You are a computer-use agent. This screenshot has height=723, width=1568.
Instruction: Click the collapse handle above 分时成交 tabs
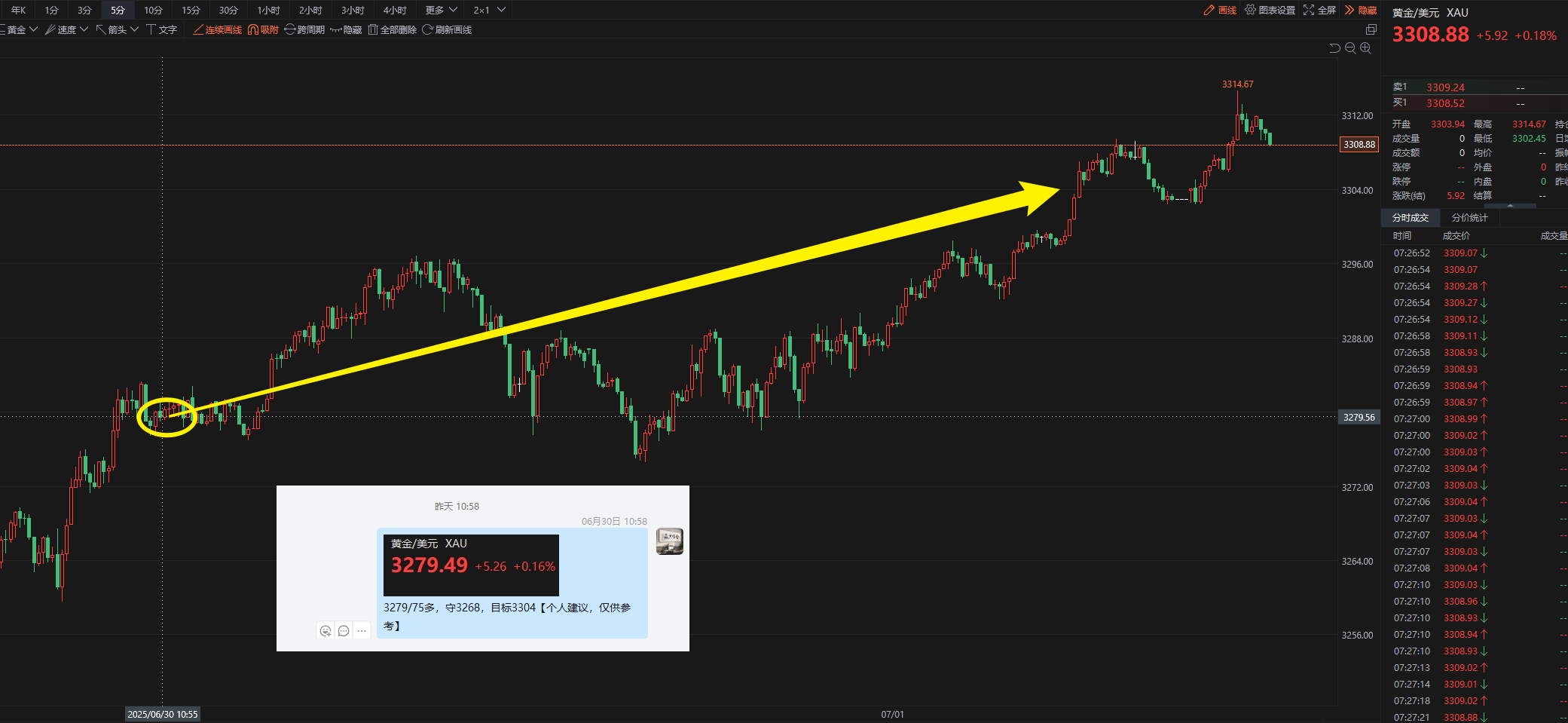(1509, 205)
